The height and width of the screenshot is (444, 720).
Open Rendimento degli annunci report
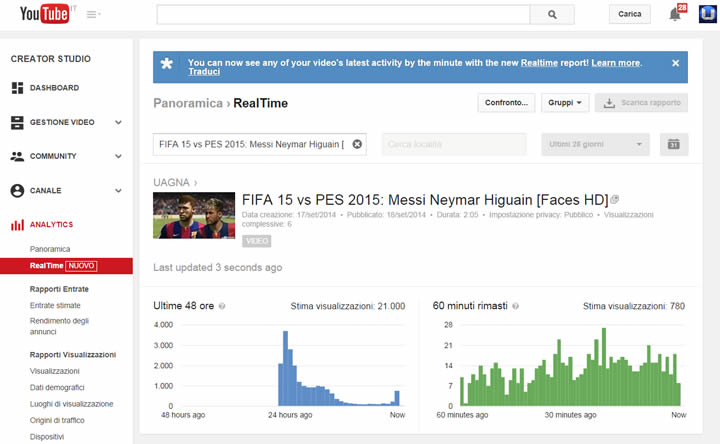tap(59, 326)
